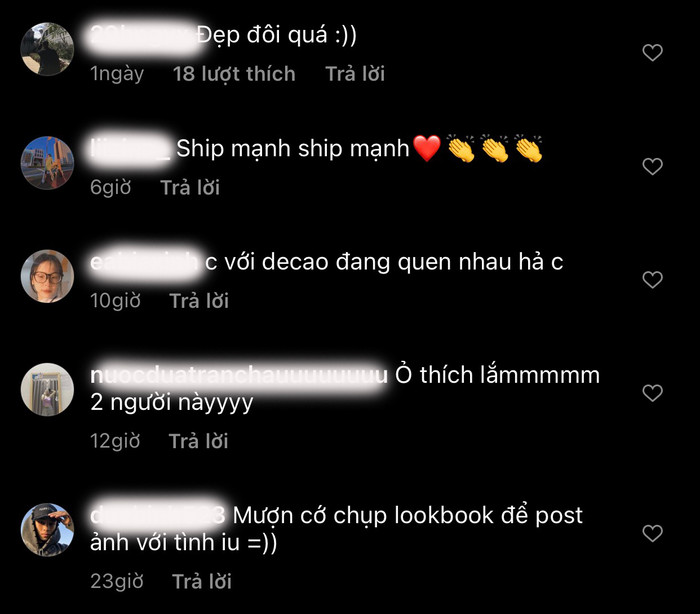Like the comment asking about decao
This screenshot has height=614, width=700.
[x=652, y=280]
